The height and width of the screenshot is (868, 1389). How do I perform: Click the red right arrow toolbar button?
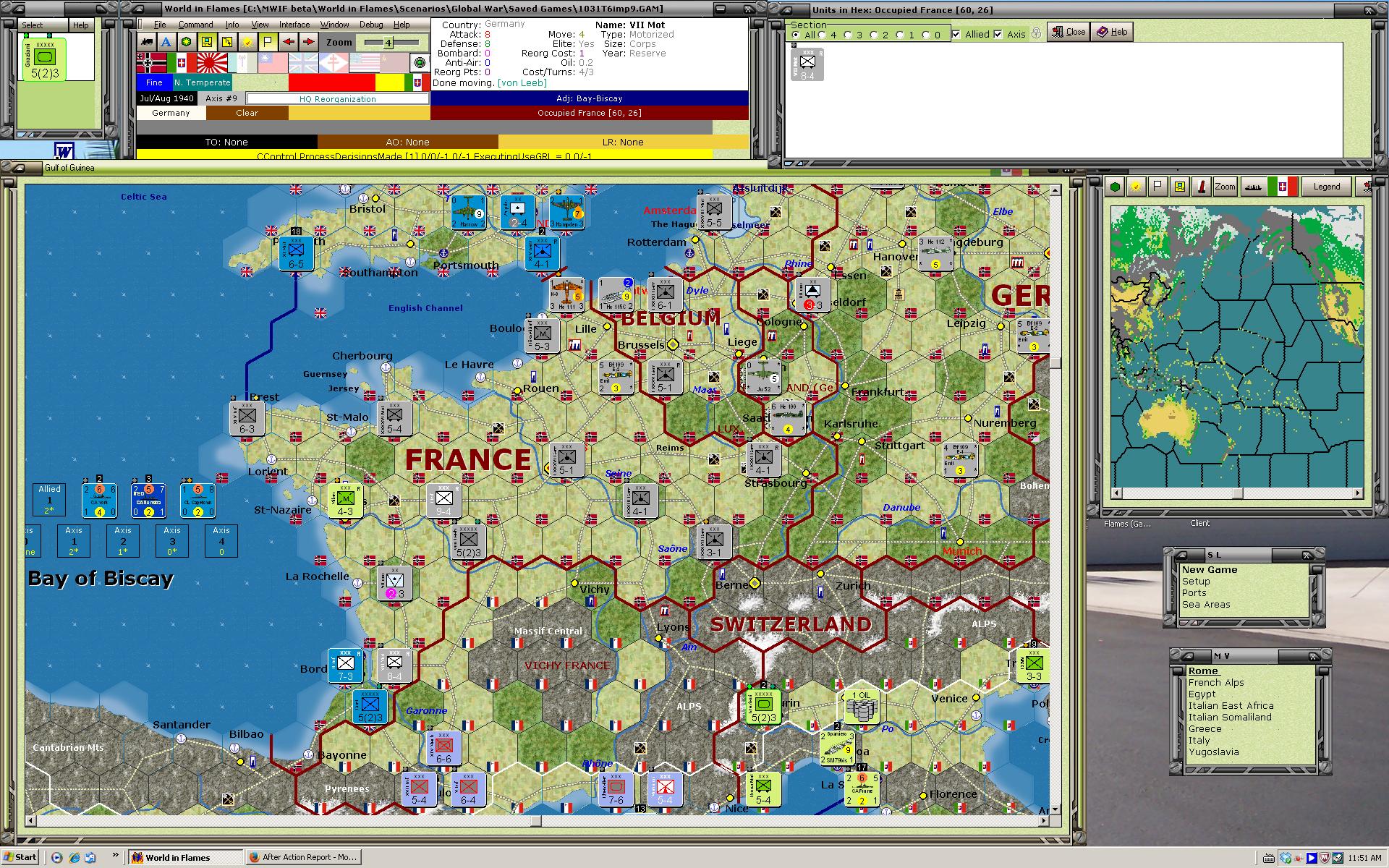point(309,42)
